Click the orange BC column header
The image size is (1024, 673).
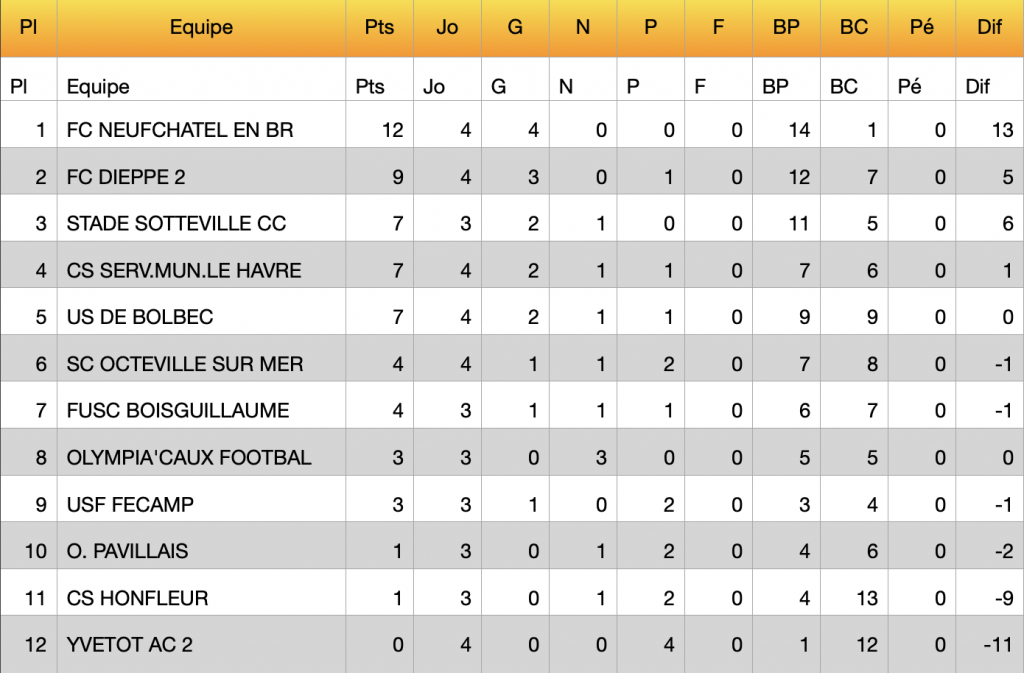[854, 28]
